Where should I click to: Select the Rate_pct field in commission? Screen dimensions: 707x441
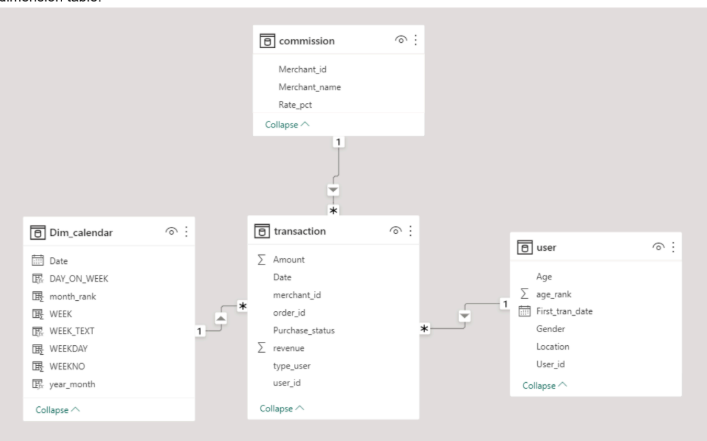[x=298, y=103]
